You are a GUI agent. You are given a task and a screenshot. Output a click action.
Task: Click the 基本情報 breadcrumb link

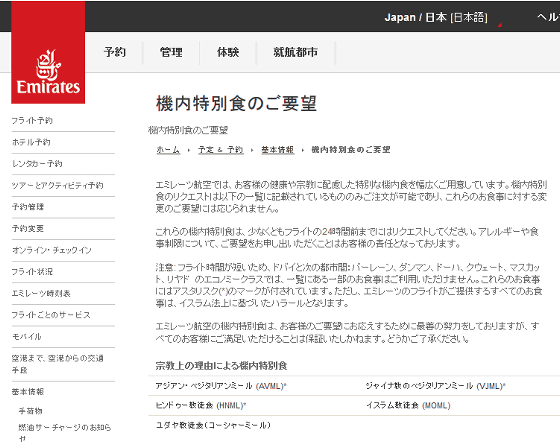[x=278, y=150]
